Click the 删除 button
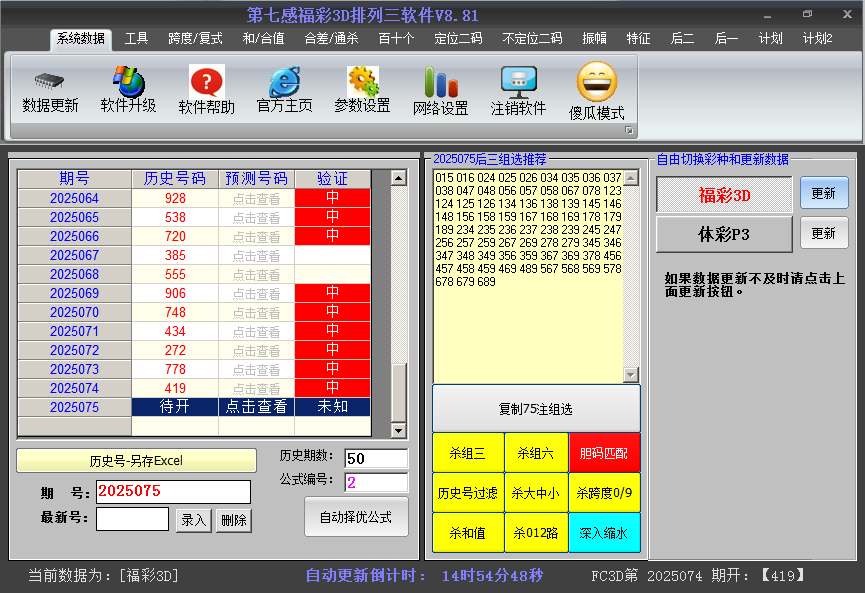The width and height of the screenshot is (865, 593). tap(234, 520)
